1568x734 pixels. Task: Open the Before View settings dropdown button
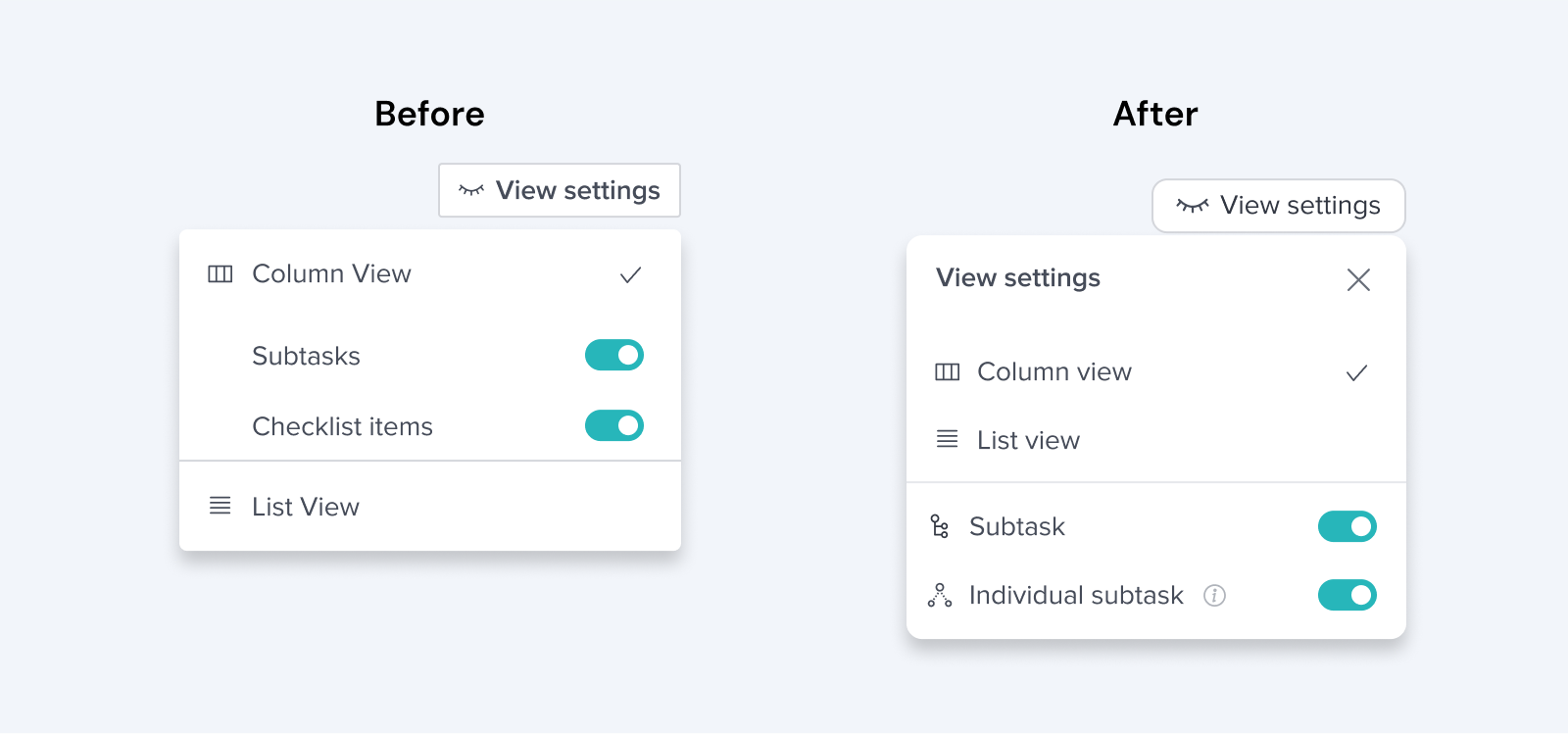[x=560, y=190]
